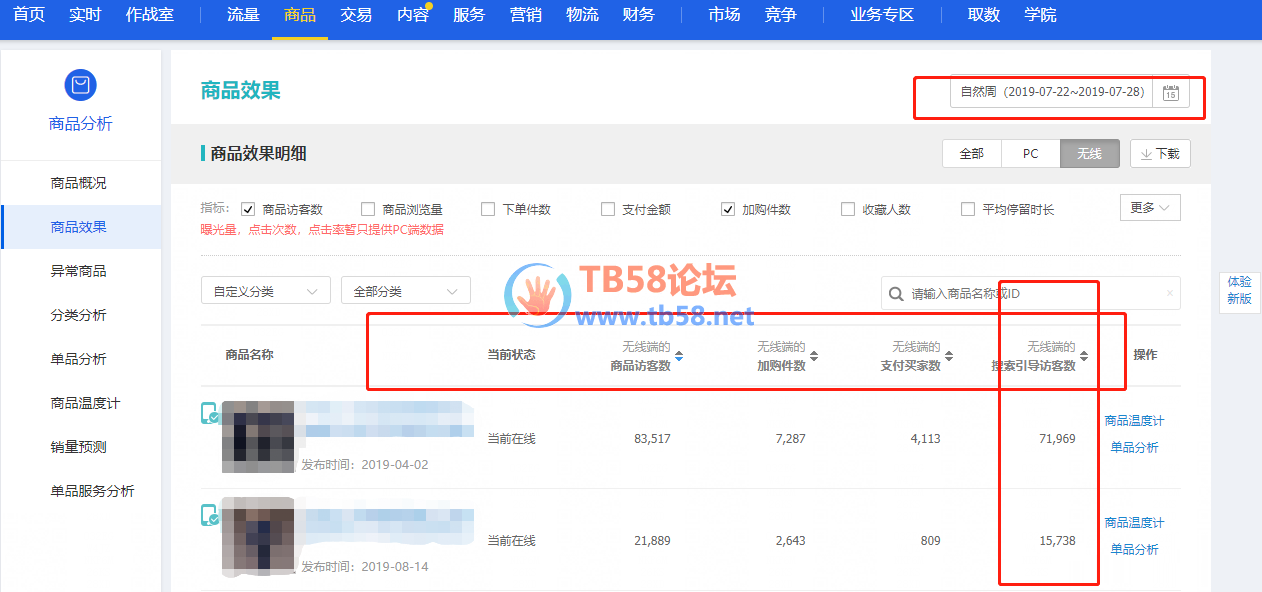Sort by 商品访客数 column arrows
Screen dimensions: 1262x592
pos(679,356)
